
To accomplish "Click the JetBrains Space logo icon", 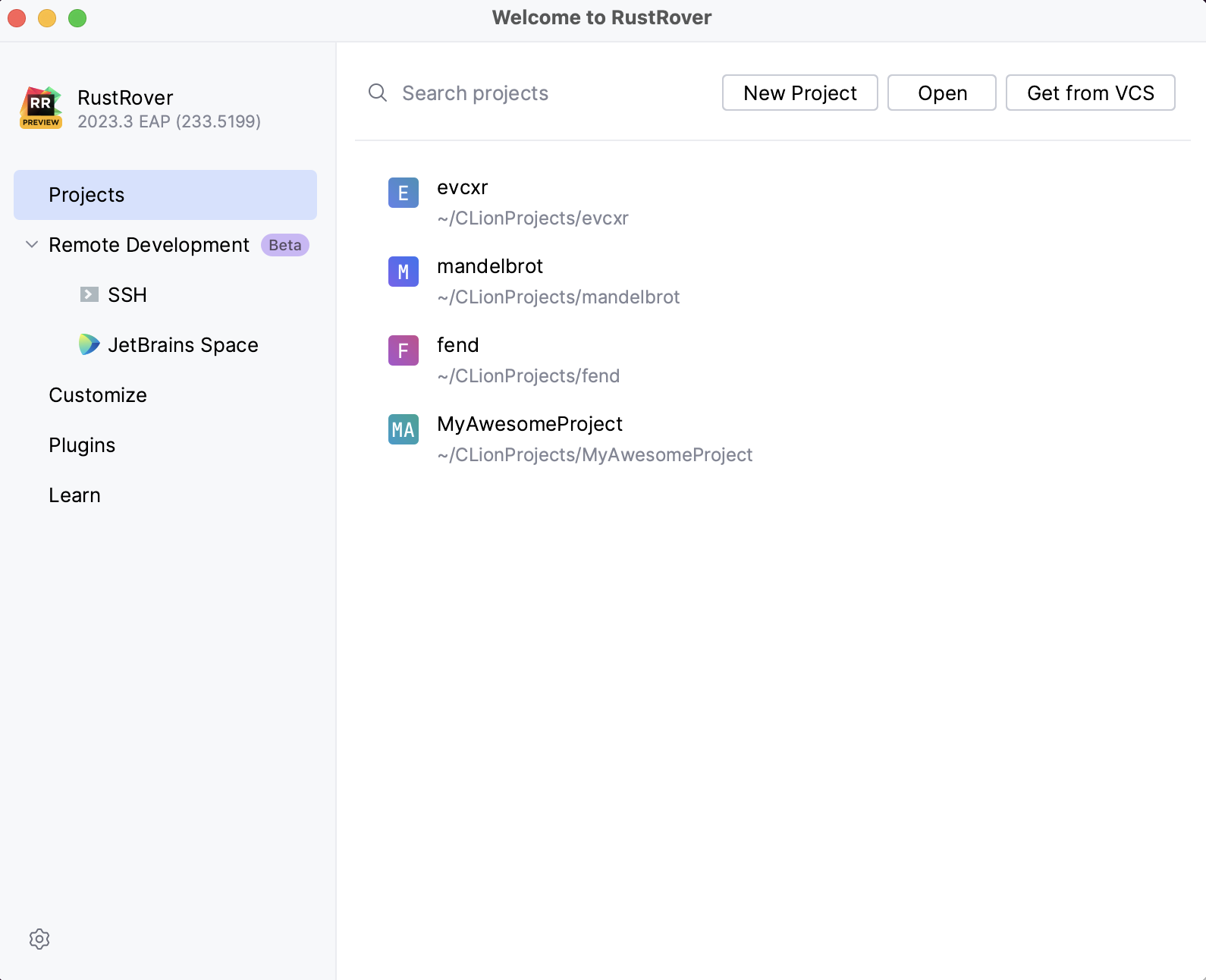I will [90, 344].
